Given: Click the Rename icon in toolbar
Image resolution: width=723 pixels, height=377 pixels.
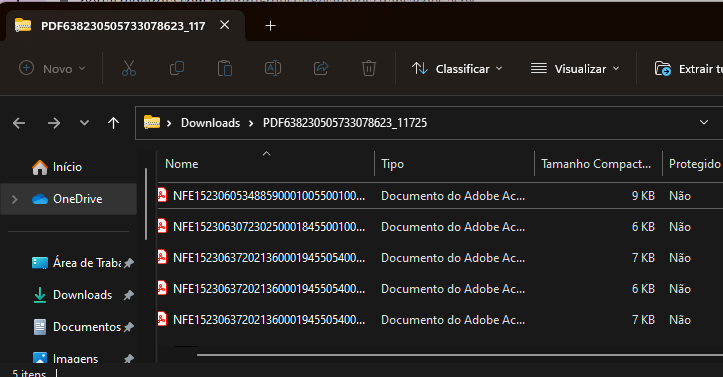Looking at the screenshot, I should tap(273, 69).
